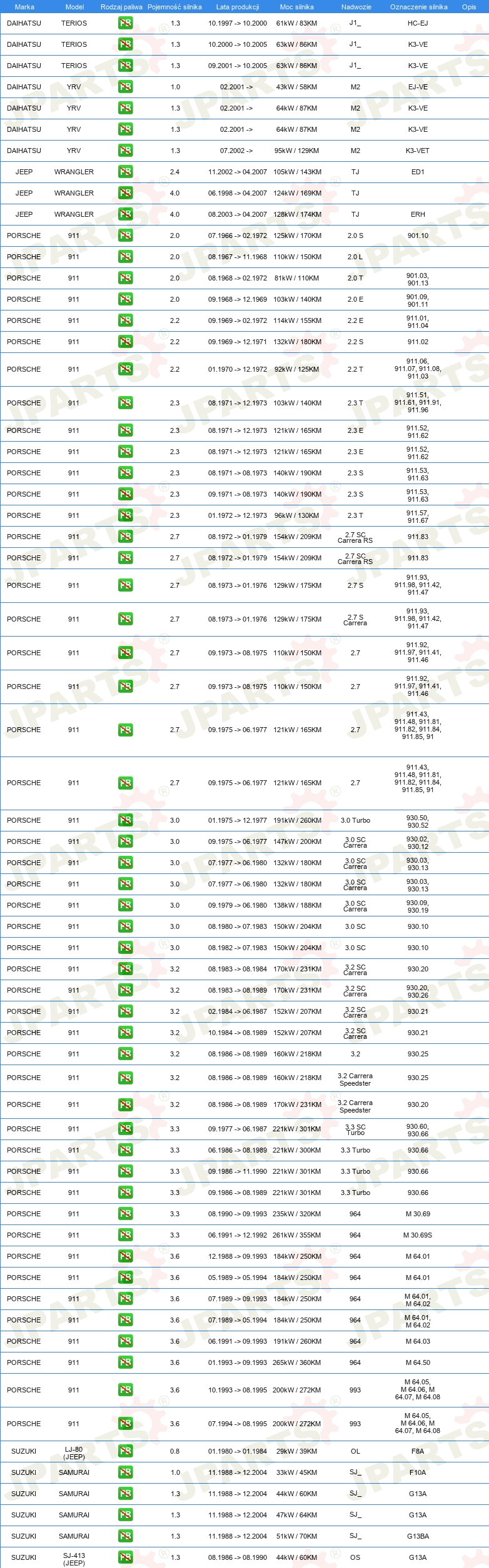Click fuel icon in Porsche 911 2.0 E row

[x=125, y=299]
